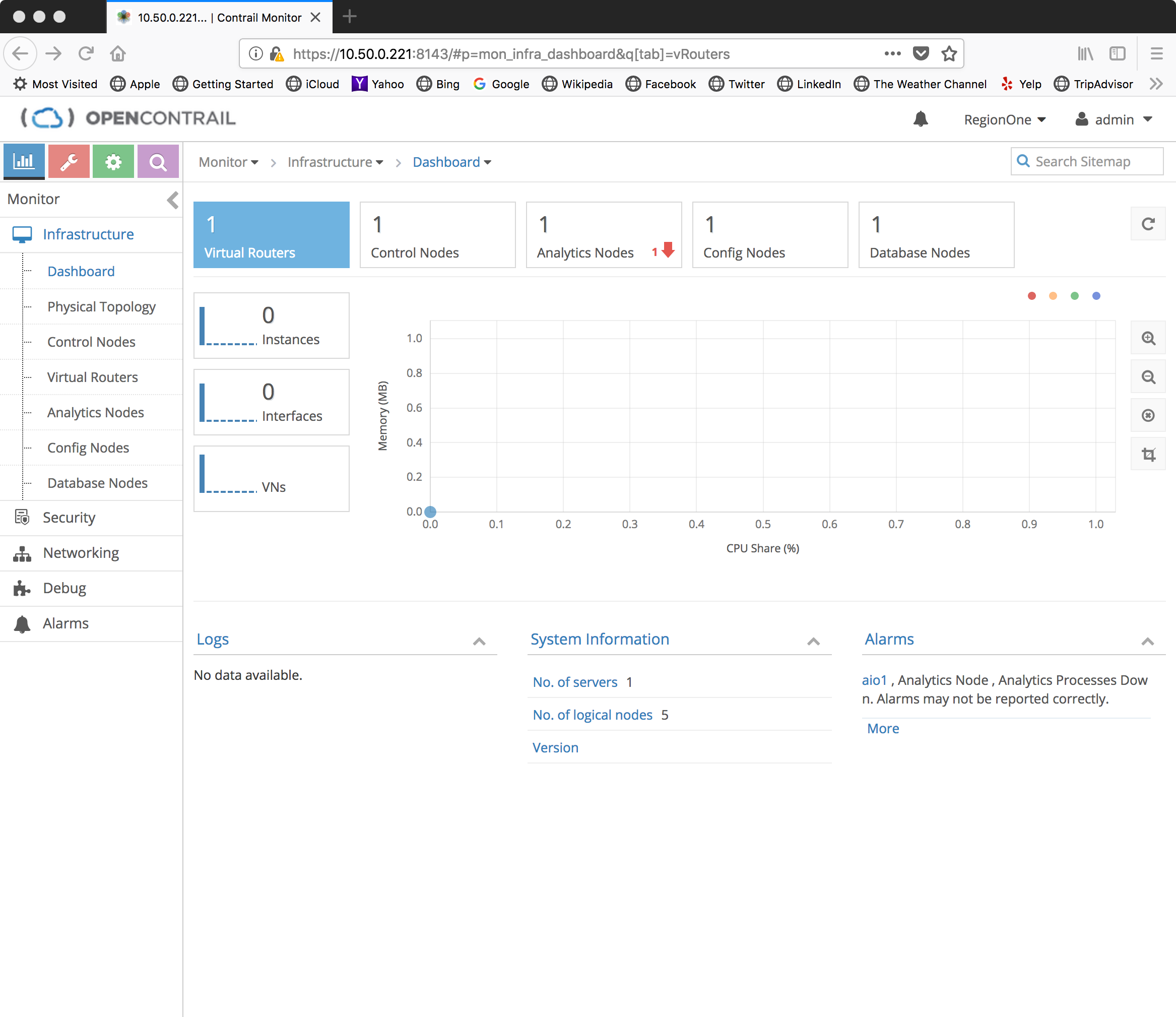1176x1017 pixels.
Task: Select the Analytics Nodes summary tab
Action: pos(603,235)
